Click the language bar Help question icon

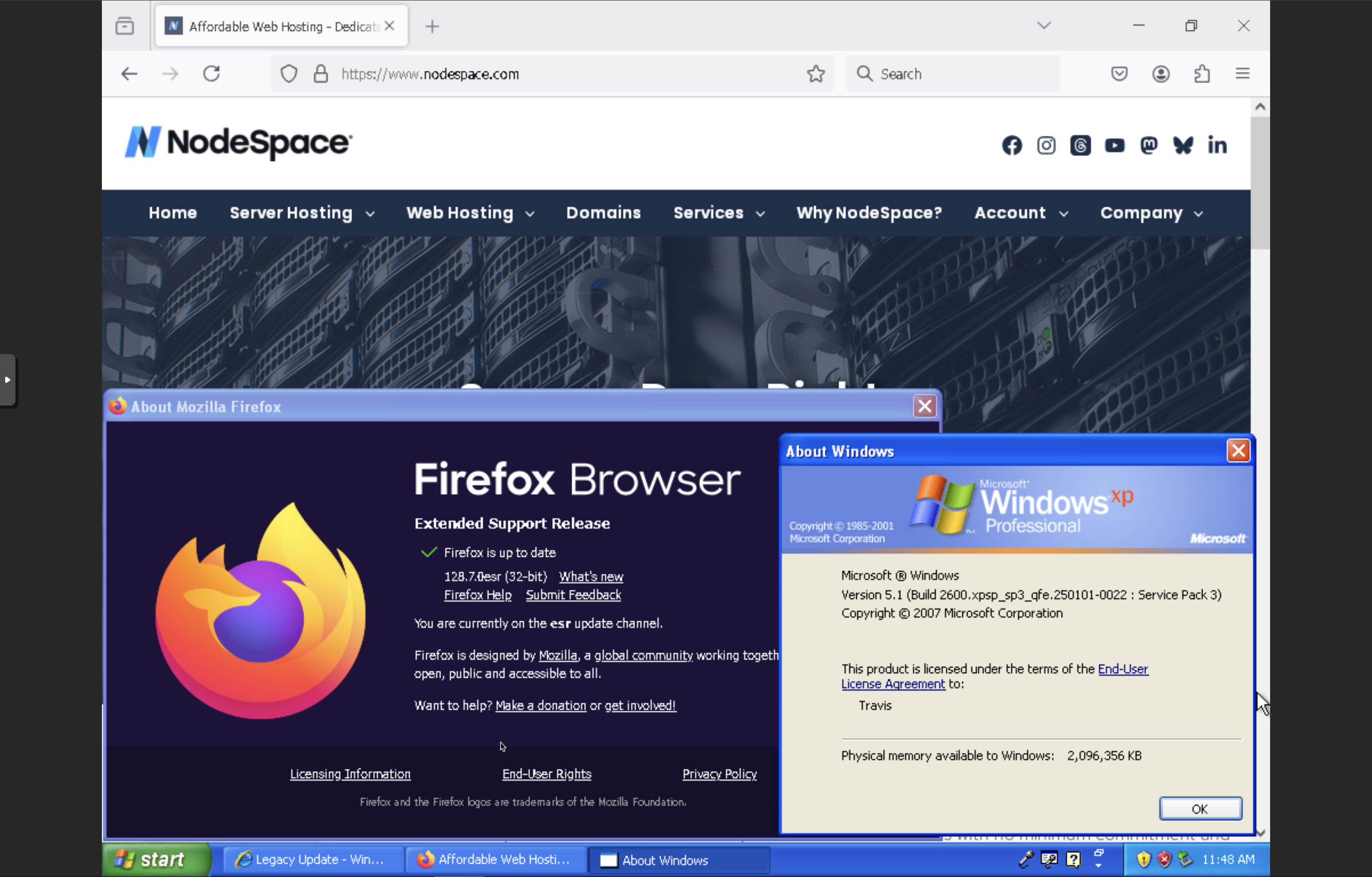click(1074, 859)
